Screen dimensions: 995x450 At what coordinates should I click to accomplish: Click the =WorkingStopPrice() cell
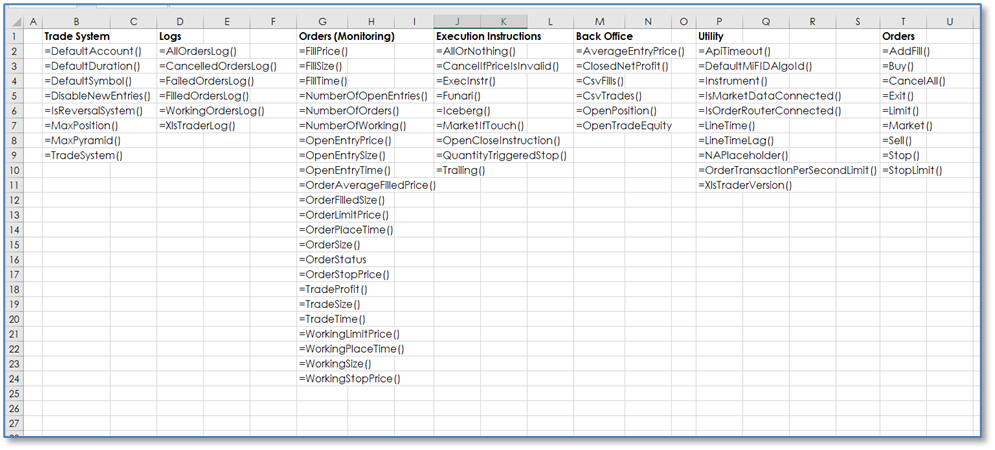click(x=349, y=379)
